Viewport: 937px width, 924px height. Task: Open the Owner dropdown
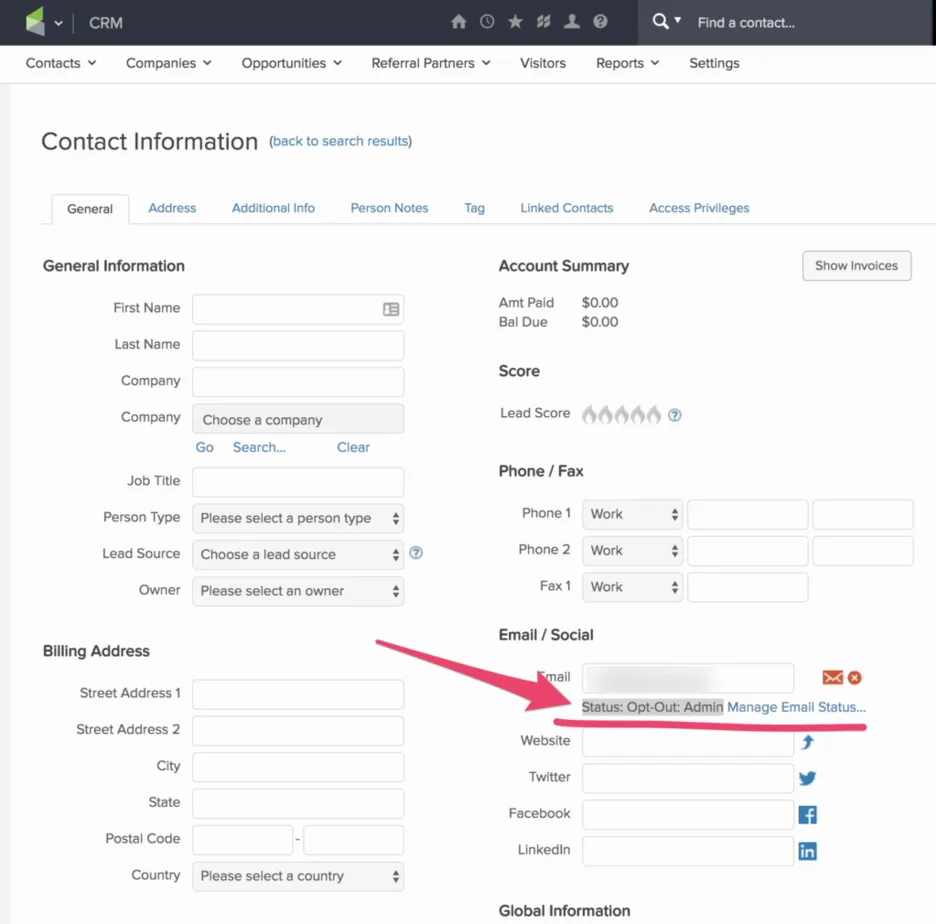(298, 591)
